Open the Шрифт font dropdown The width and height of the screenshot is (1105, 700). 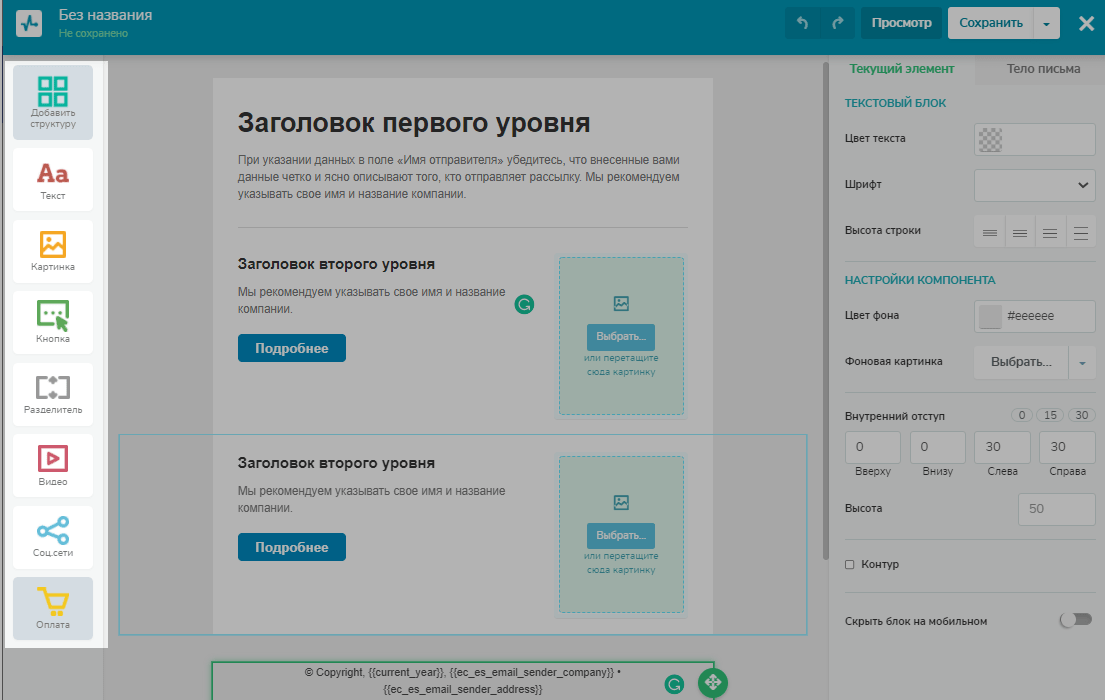coord(1034,185)
